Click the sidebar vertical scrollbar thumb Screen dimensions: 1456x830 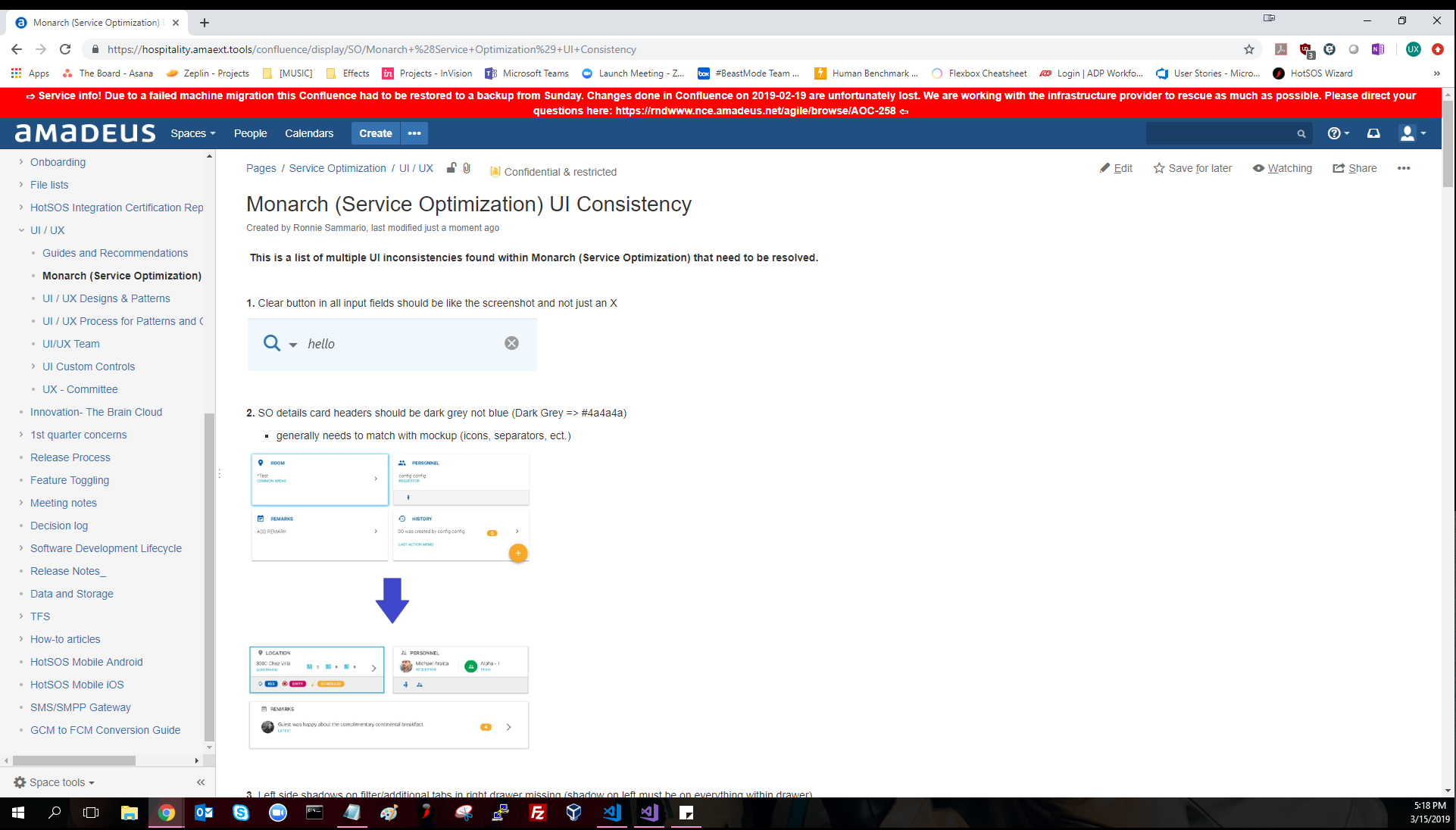[x=209, y=576]
